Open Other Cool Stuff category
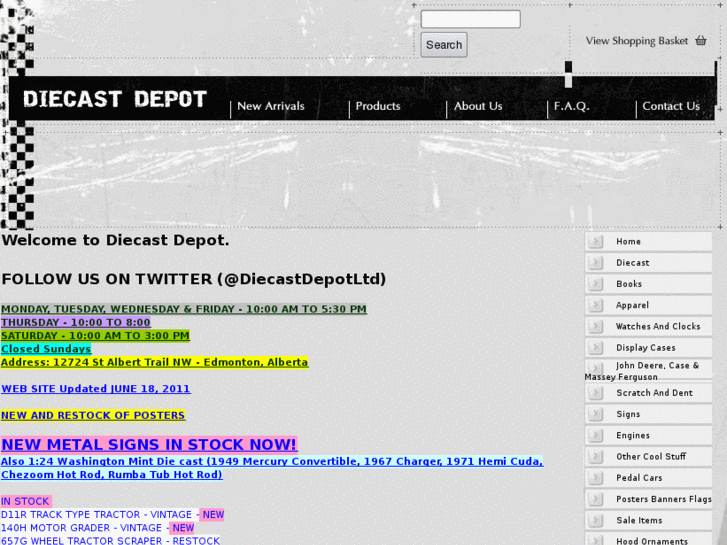727x545 pixels. 648,457
